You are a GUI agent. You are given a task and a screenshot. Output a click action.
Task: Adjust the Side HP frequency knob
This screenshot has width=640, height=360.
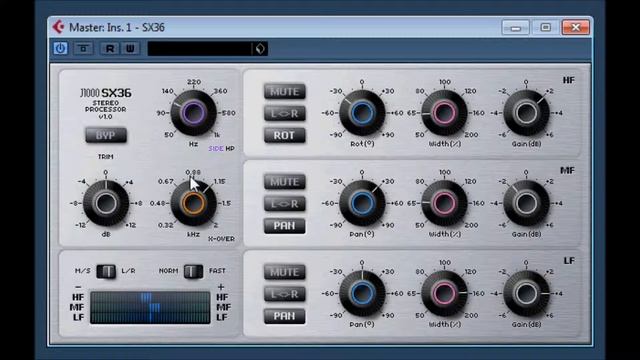coord(193,113)
